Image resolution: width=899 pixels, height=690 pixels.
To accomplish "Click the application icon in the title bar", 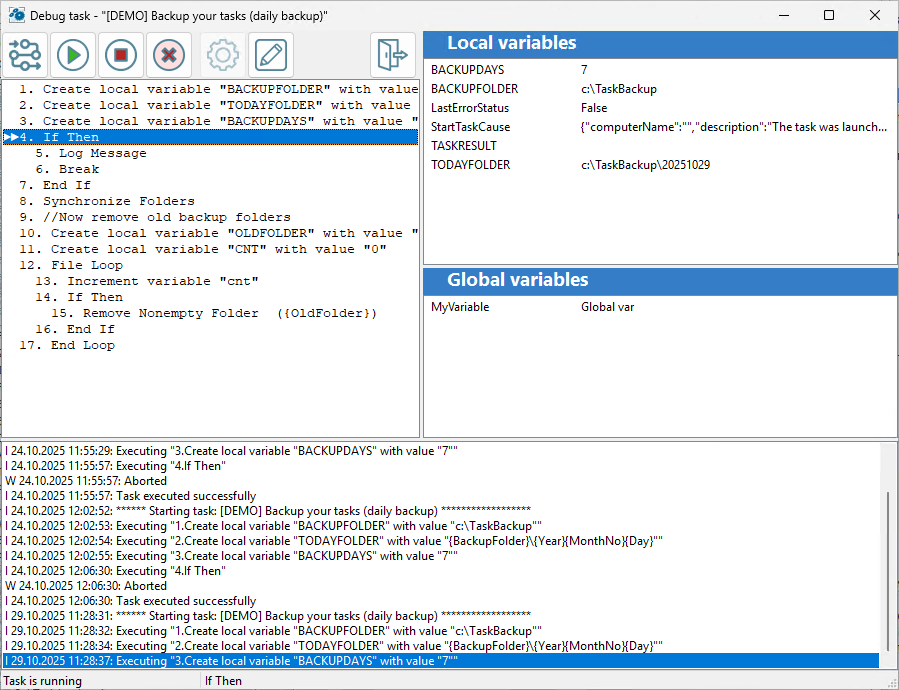I will point(15,14).
